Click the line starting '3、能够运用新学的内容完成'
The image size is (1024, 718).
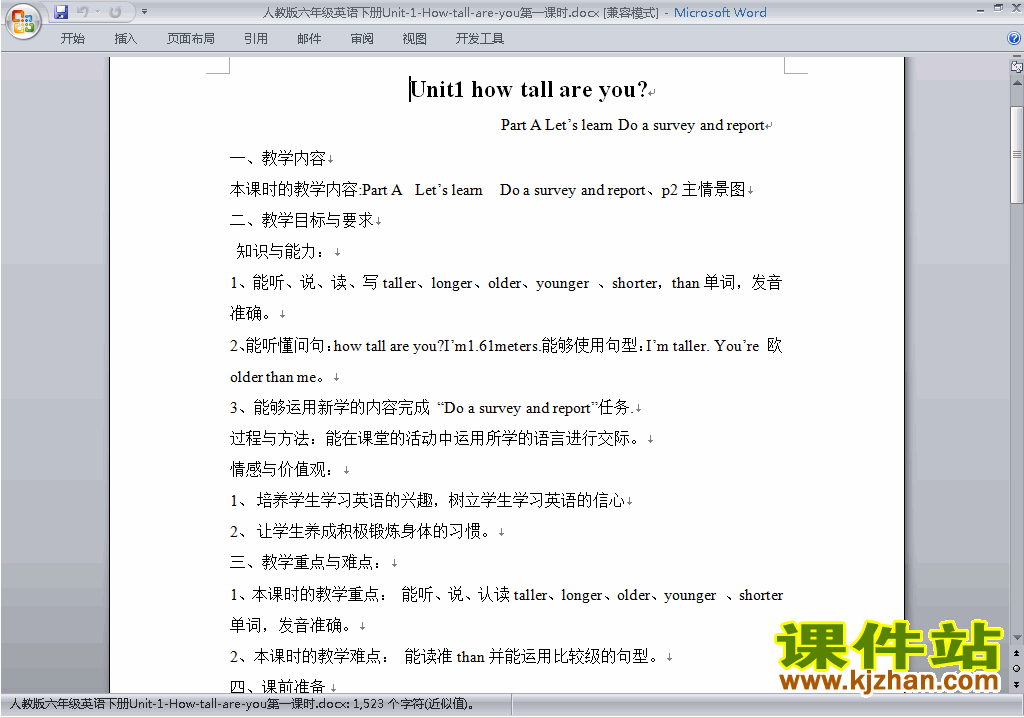tap(430, 408)
